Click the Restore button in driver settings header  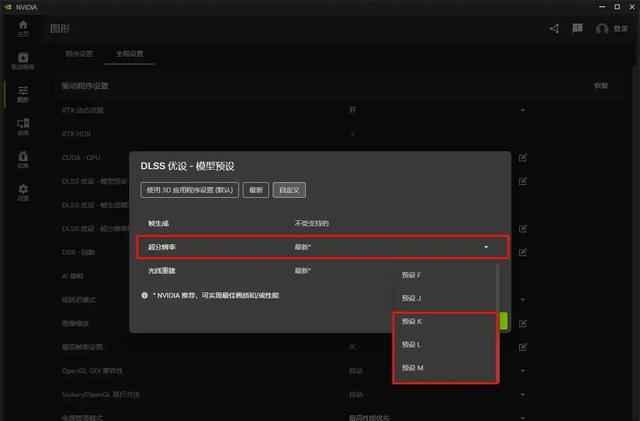(601, 86)
